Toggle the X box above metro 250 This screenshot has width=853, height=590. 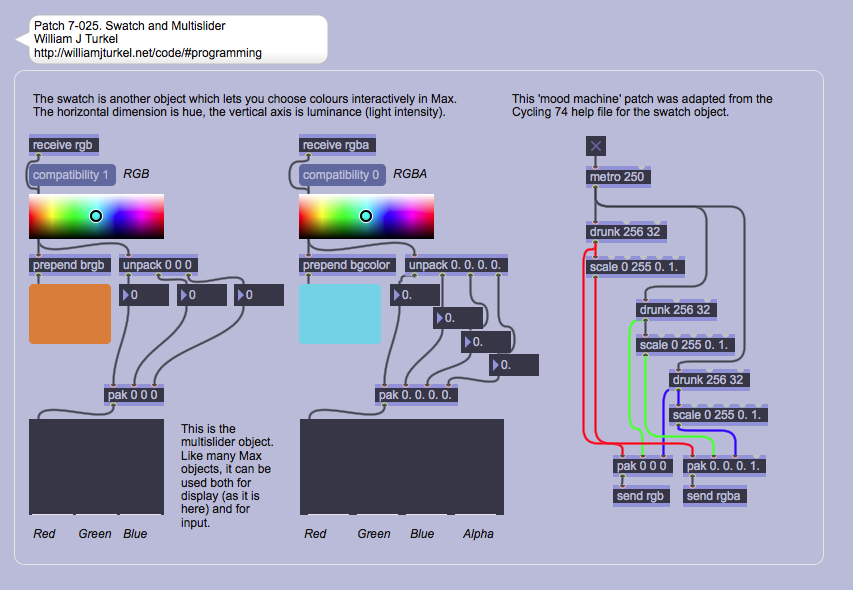(x=596, y=146)
